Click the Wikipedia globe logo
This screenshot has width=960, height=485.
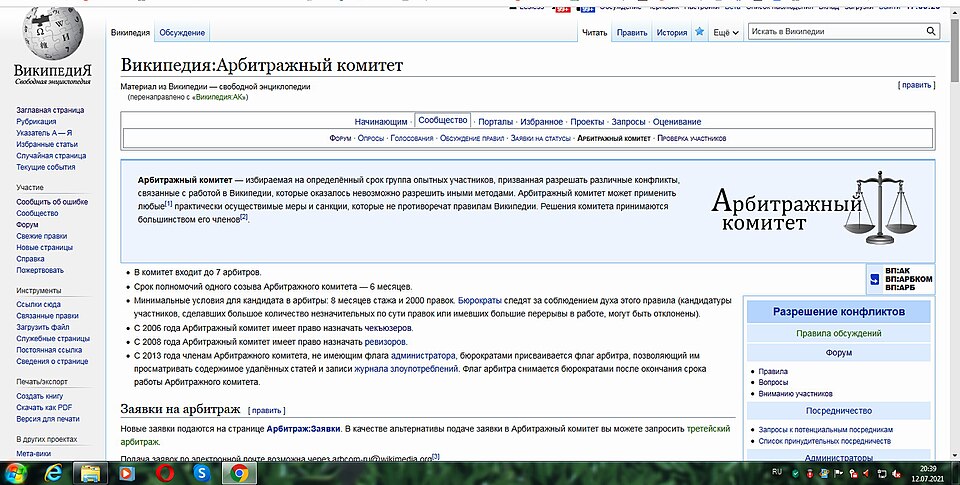53,33
